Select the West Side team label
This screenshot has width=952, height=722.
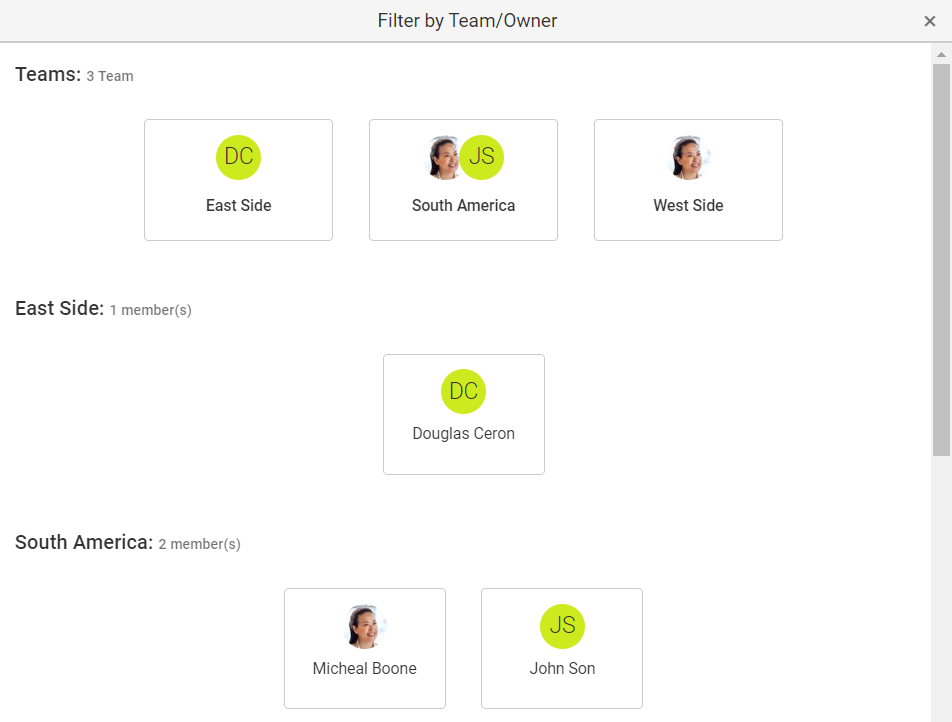(x=688, y=205)
